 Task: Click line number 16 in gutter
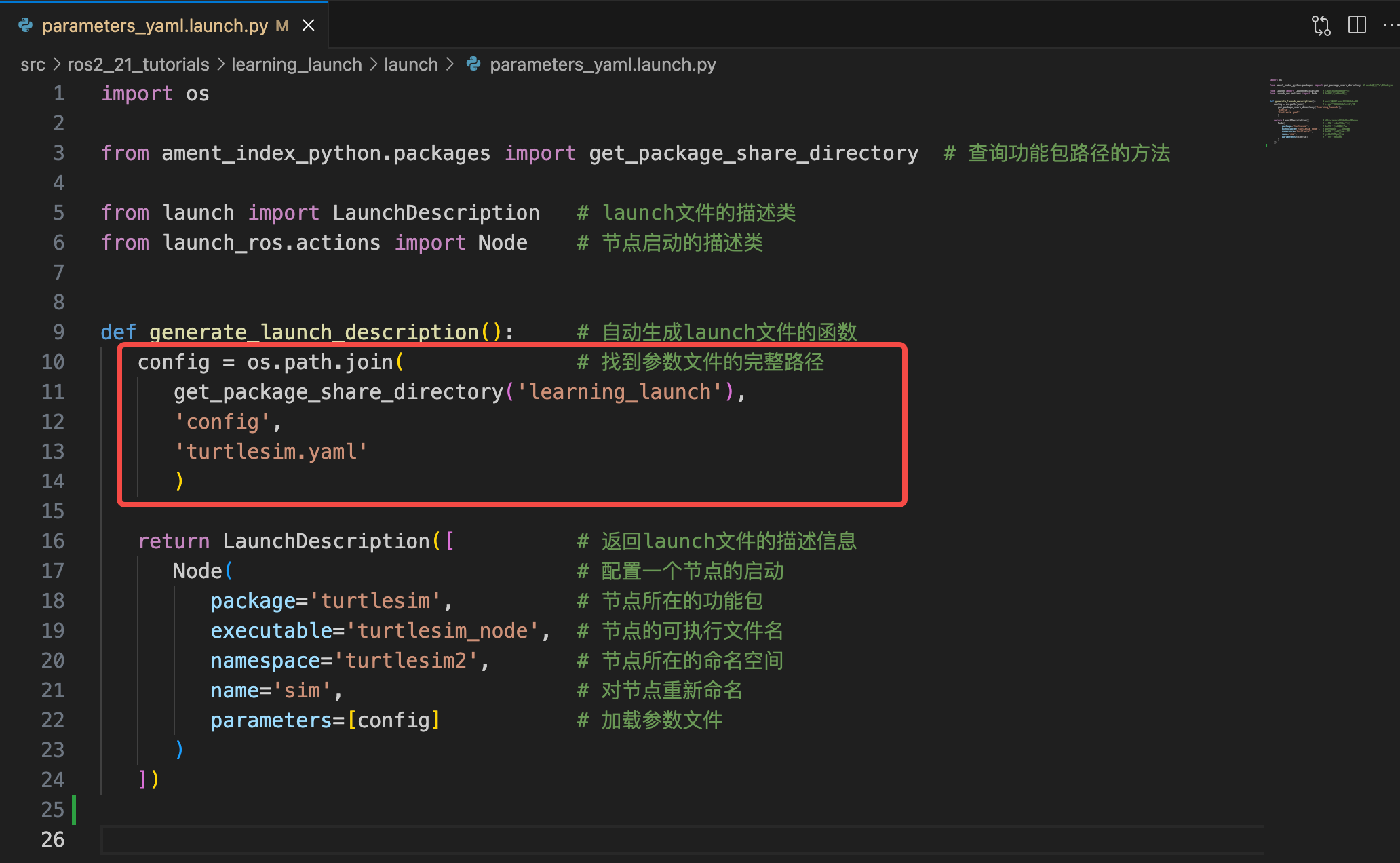pos(53,541)
